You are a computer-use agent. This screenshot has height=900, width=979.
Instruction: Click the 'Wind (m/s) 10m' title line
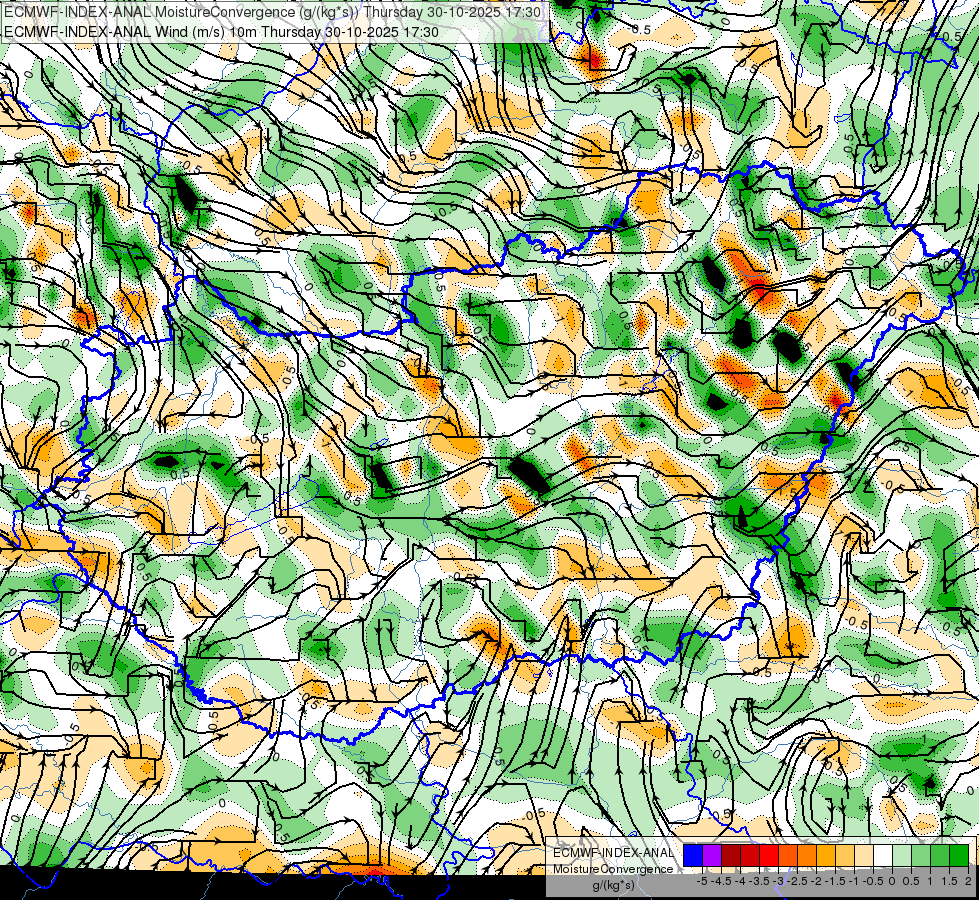pos(221,32)
